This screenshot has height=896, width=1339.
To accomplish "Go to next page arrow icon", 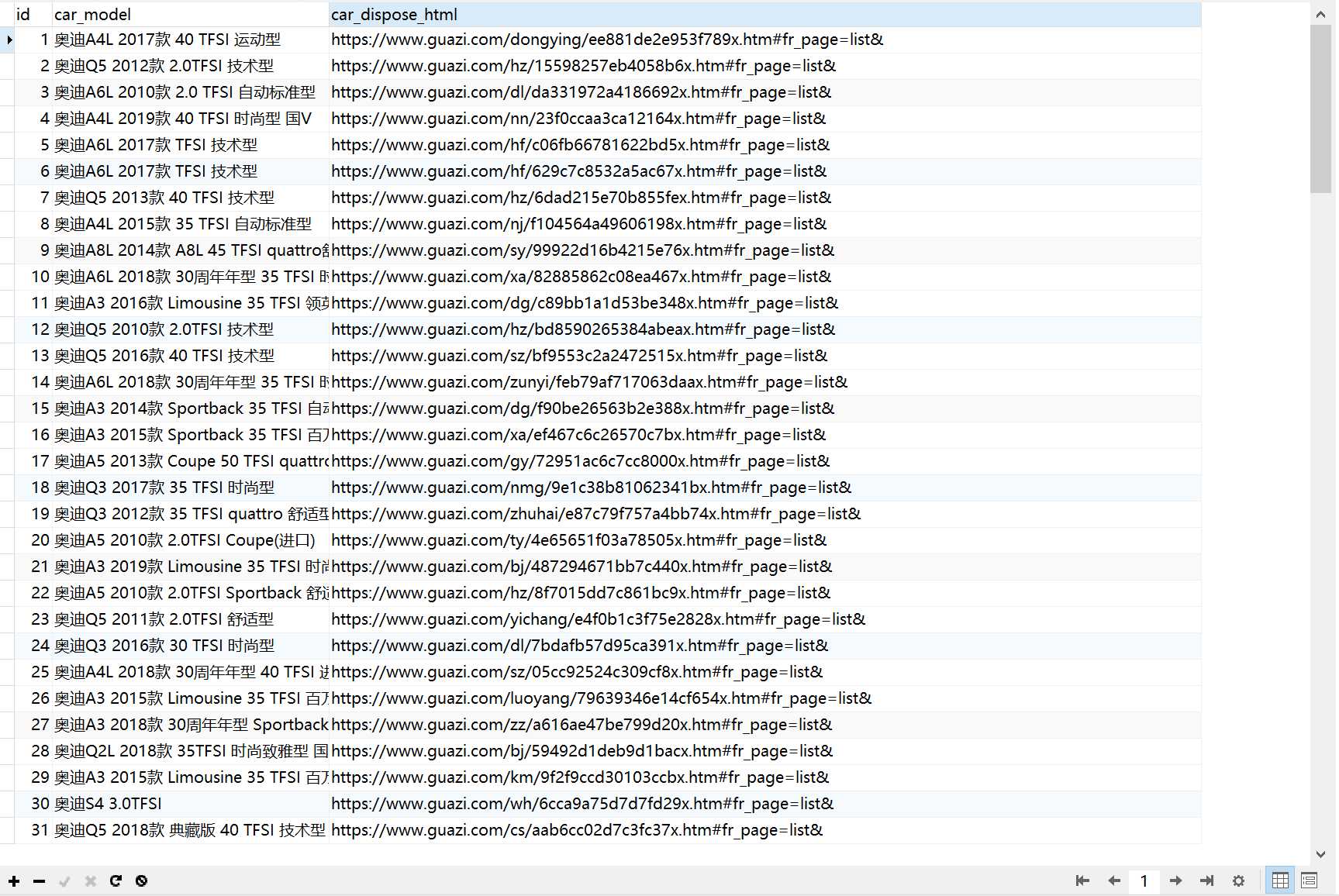I will [x=1175, y=880].
